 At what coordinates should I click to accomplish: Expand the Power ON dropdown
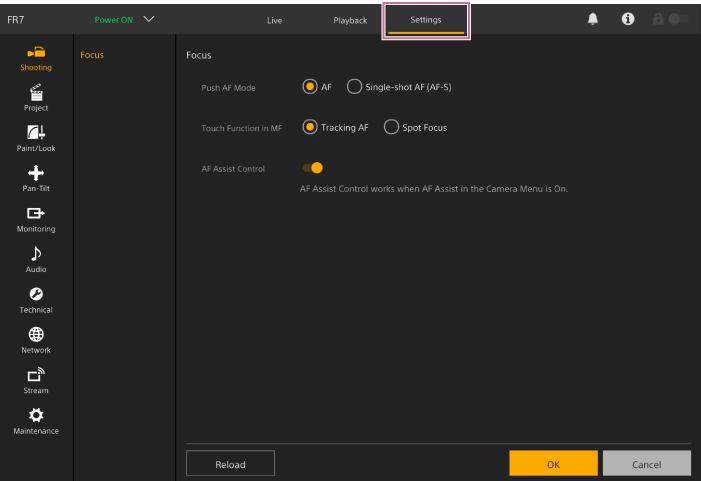(149, 19)
